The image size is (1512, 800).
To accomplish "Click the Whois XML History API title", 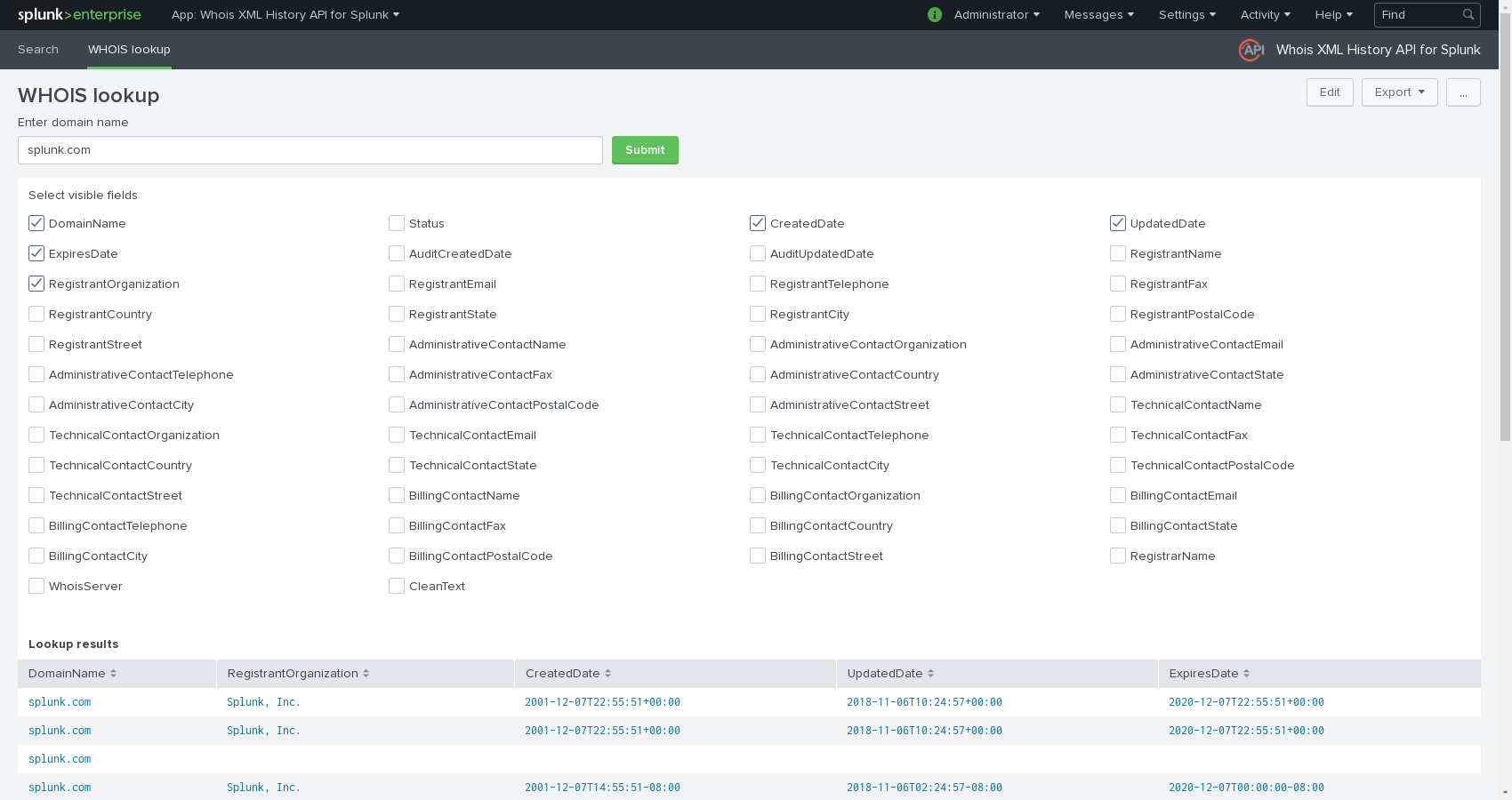I will point(1378,50).
